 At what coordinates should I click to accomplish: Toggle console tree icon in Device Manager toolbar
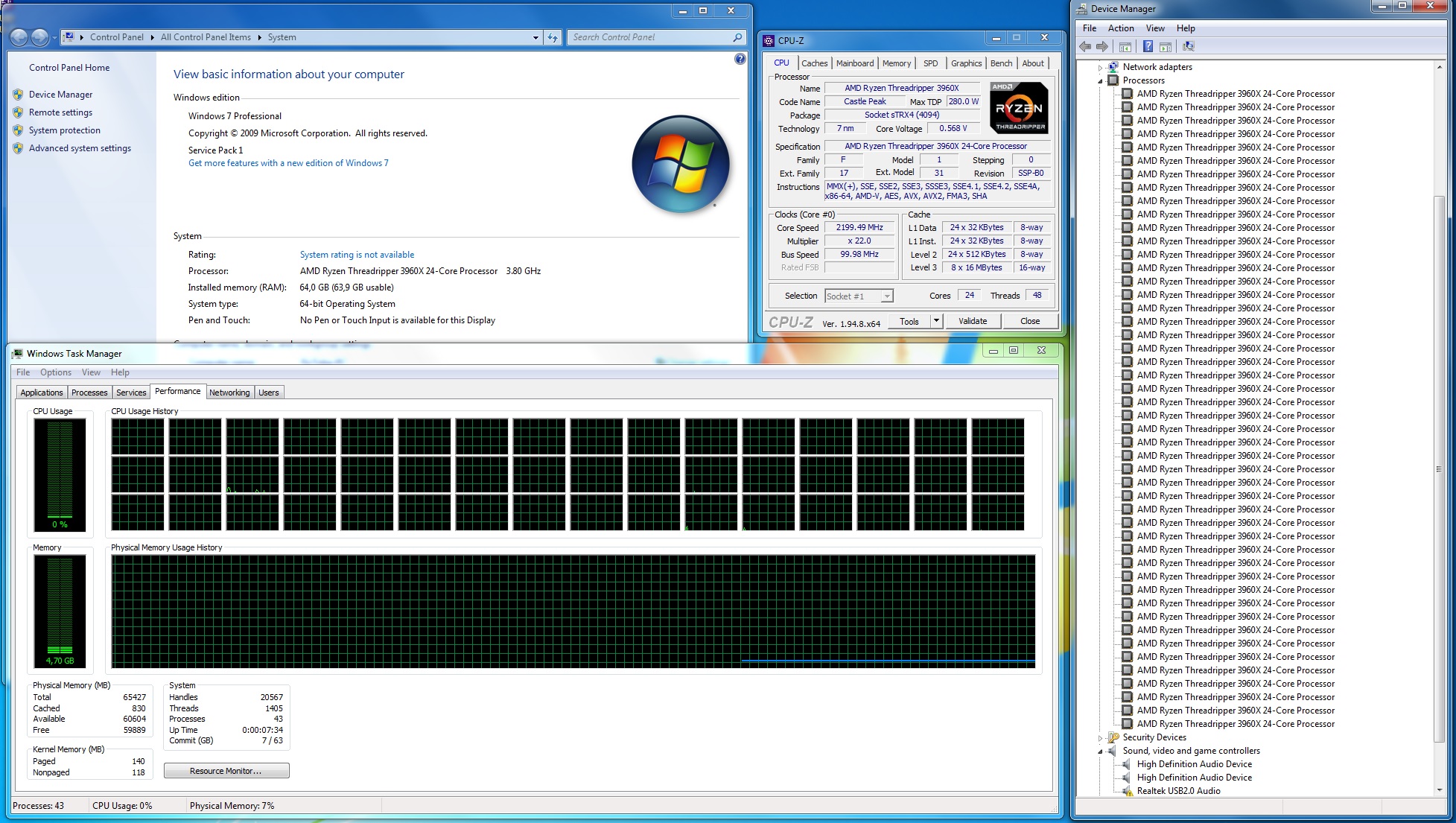pyautogui.click(x=1125, y=47)
